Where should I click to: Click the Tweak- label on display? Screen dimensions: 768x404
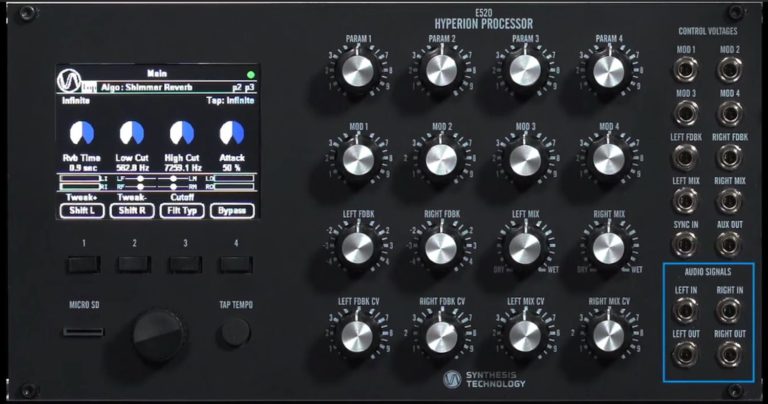(132, 197)
